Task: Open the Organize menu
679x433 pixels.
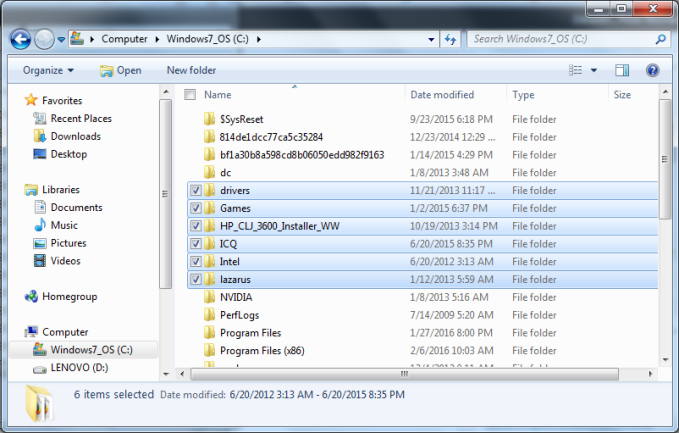Action: click(48, 70)
